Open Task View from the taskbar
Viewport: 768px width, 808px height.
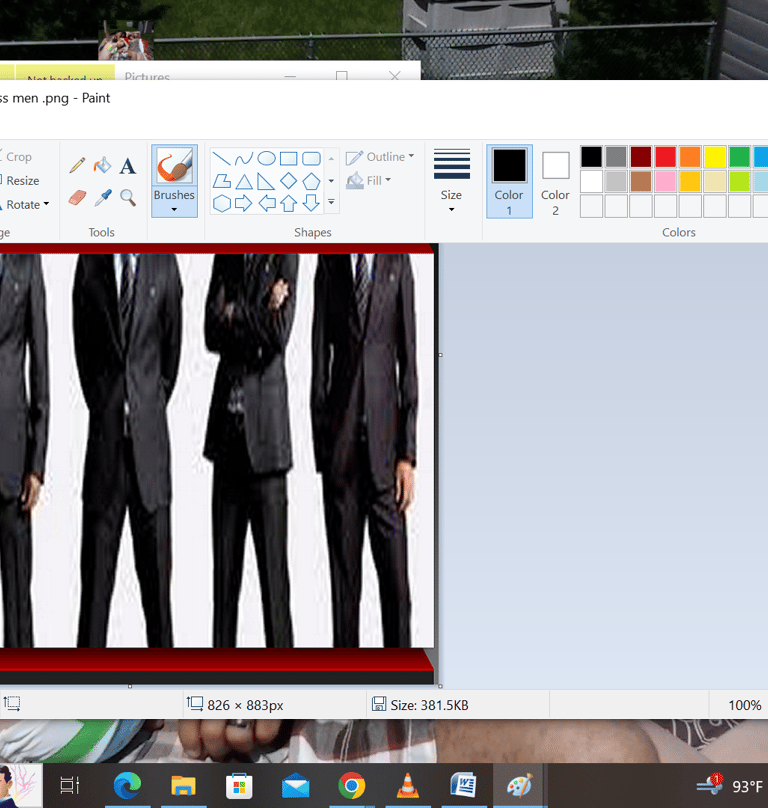pos(70,785)
